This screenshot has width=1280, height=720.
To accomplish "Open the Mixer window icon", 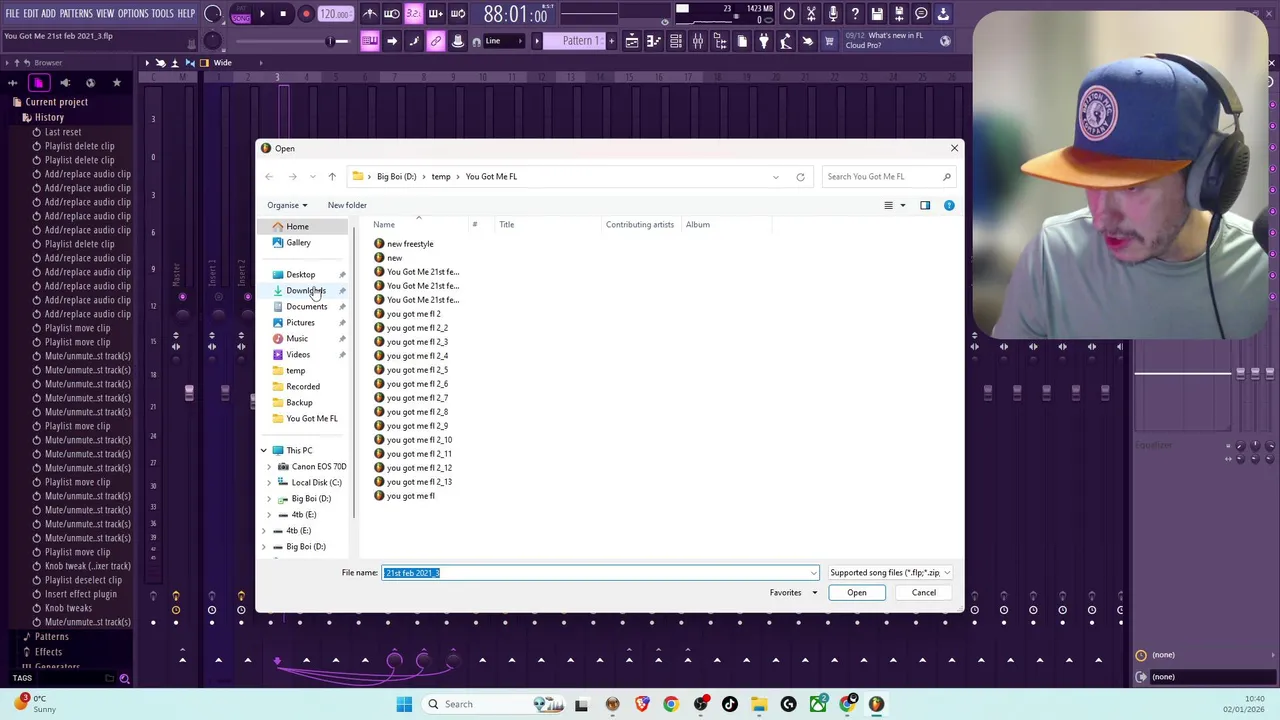I will coord(698,41).
